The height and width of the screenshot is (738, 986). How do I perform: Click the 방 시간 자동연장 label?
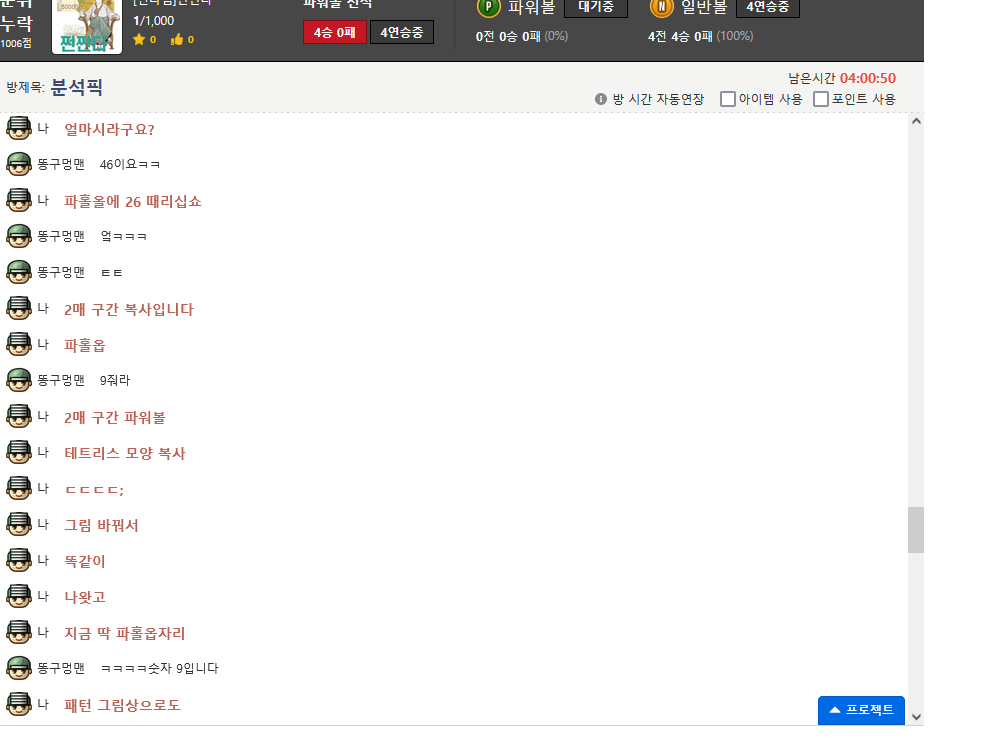pos(658,99)
